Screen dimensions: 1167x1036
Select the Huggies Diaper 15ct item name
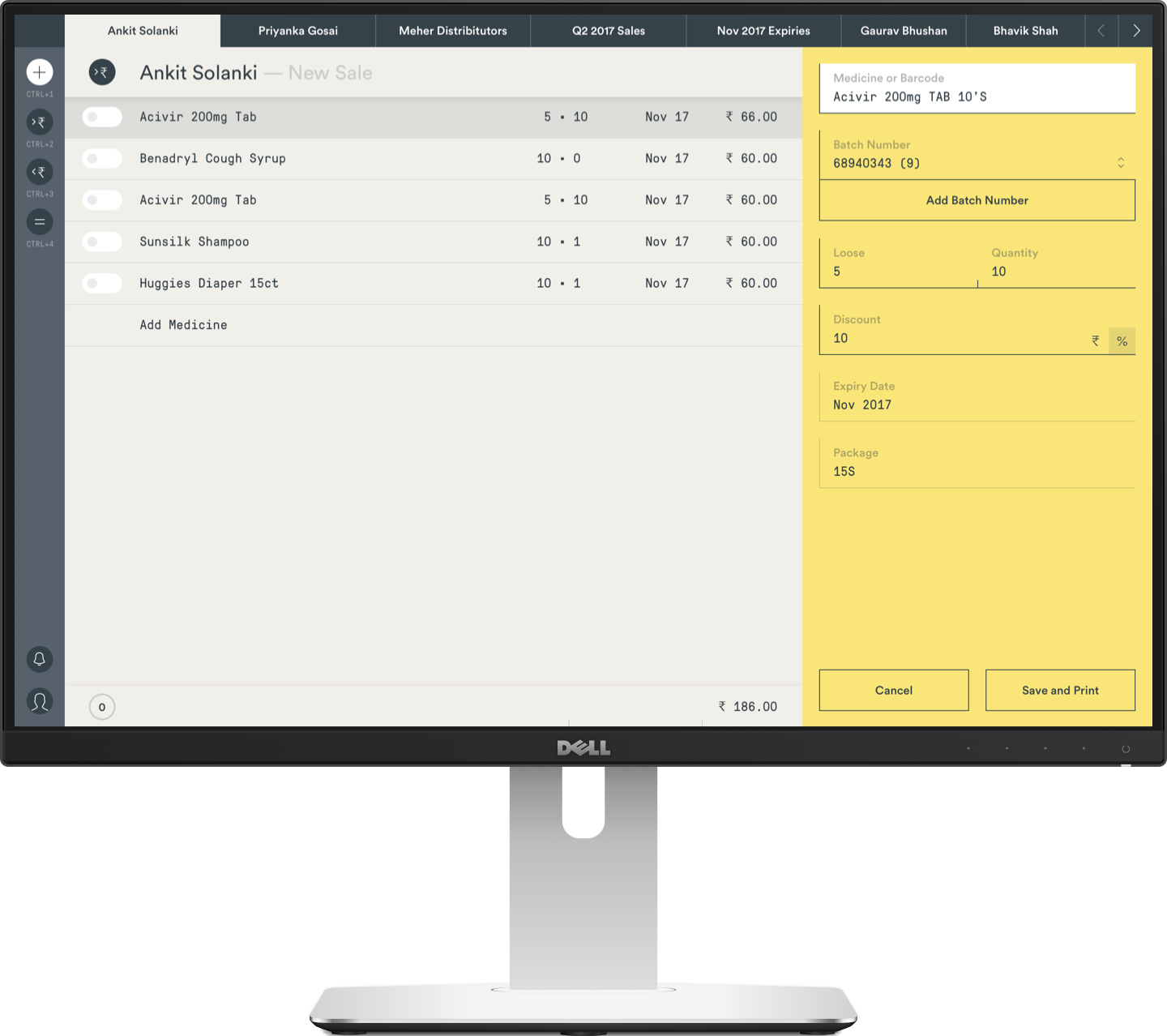tap(209, 284)
